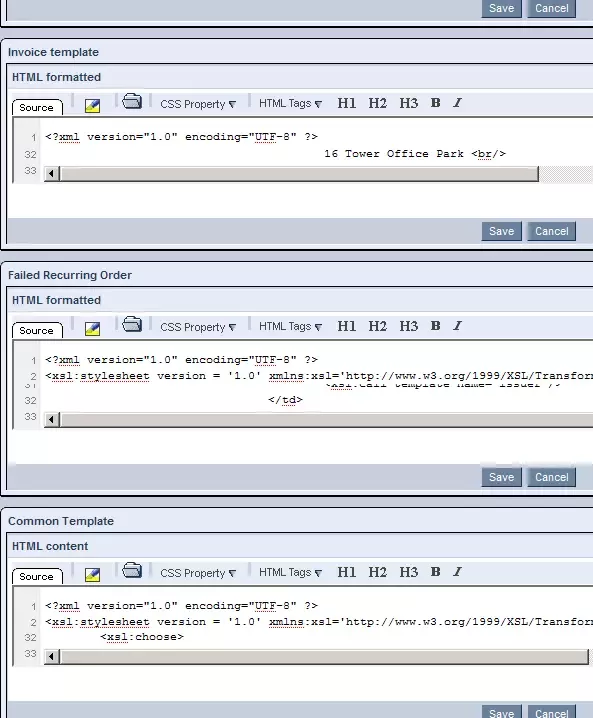Select Source tab in Common Template editor
The width and height of the screenshot is (593, 718).
[x=37, y=577]
